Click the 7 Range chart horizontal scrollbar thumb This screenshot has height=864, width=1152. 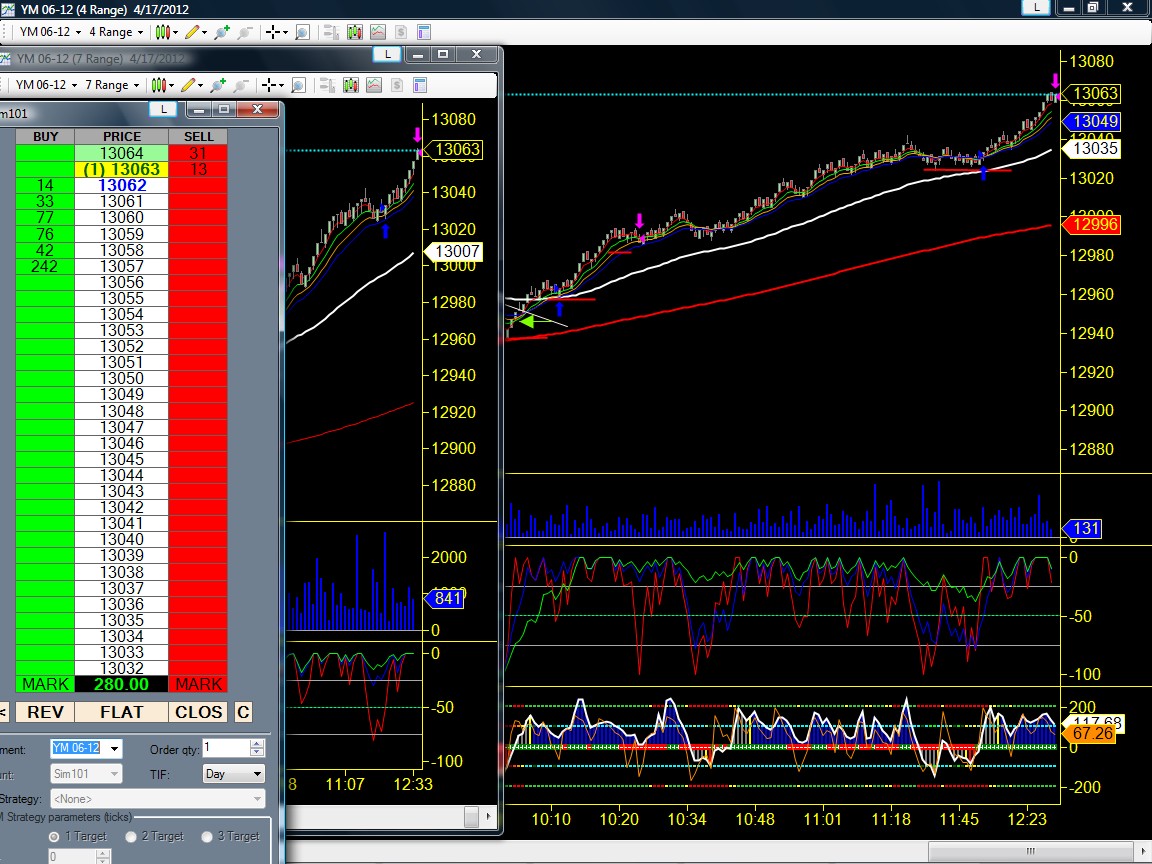tap(472, 816)
